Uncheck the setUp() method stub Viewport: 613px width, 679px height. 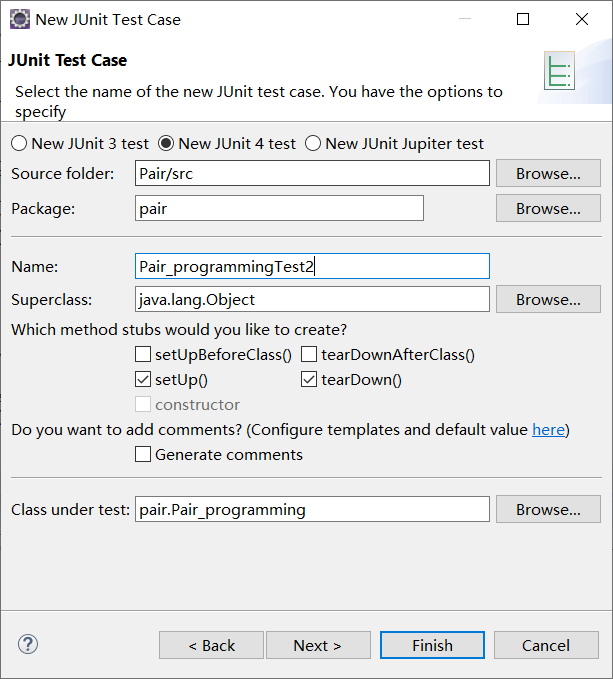pos(143,379)
